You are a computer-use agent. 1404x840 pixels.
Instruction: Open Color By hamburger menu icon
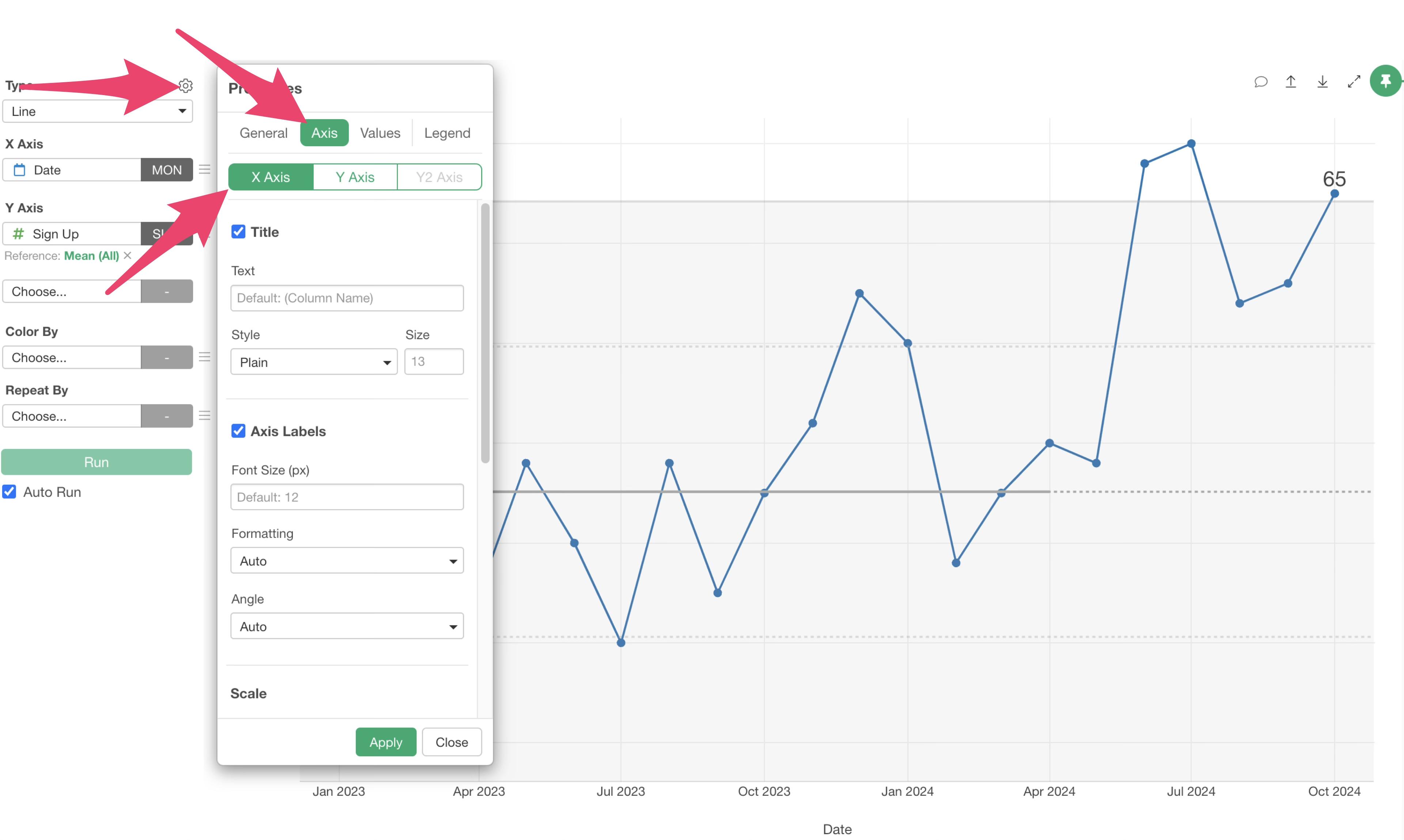click(x=204, y=357)
